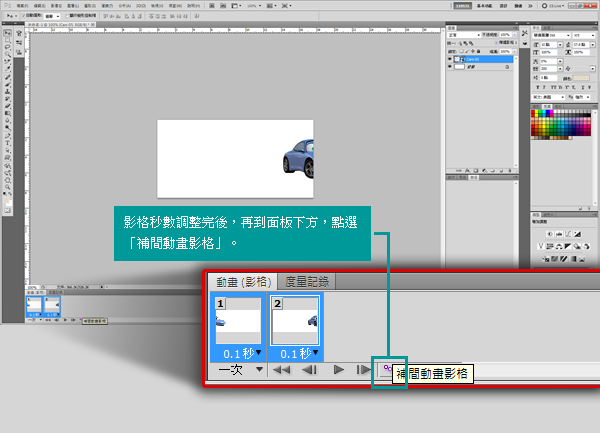Screen dimensions: 600x433
Task: Switch to the 基本功能 workspace
Action: pos(484,6)
